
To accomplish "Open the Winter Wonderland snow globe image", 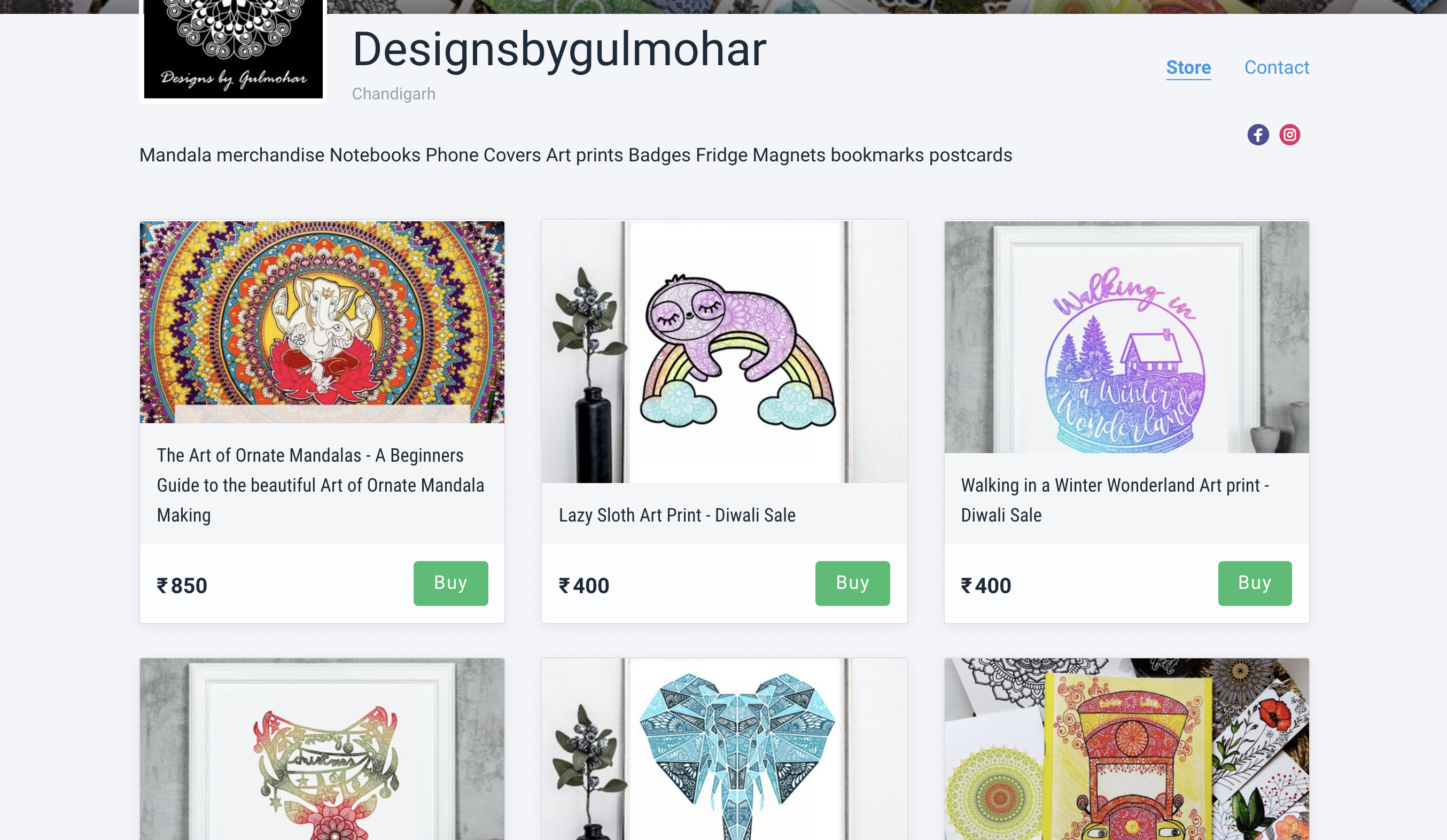I will pos(1126,337).
